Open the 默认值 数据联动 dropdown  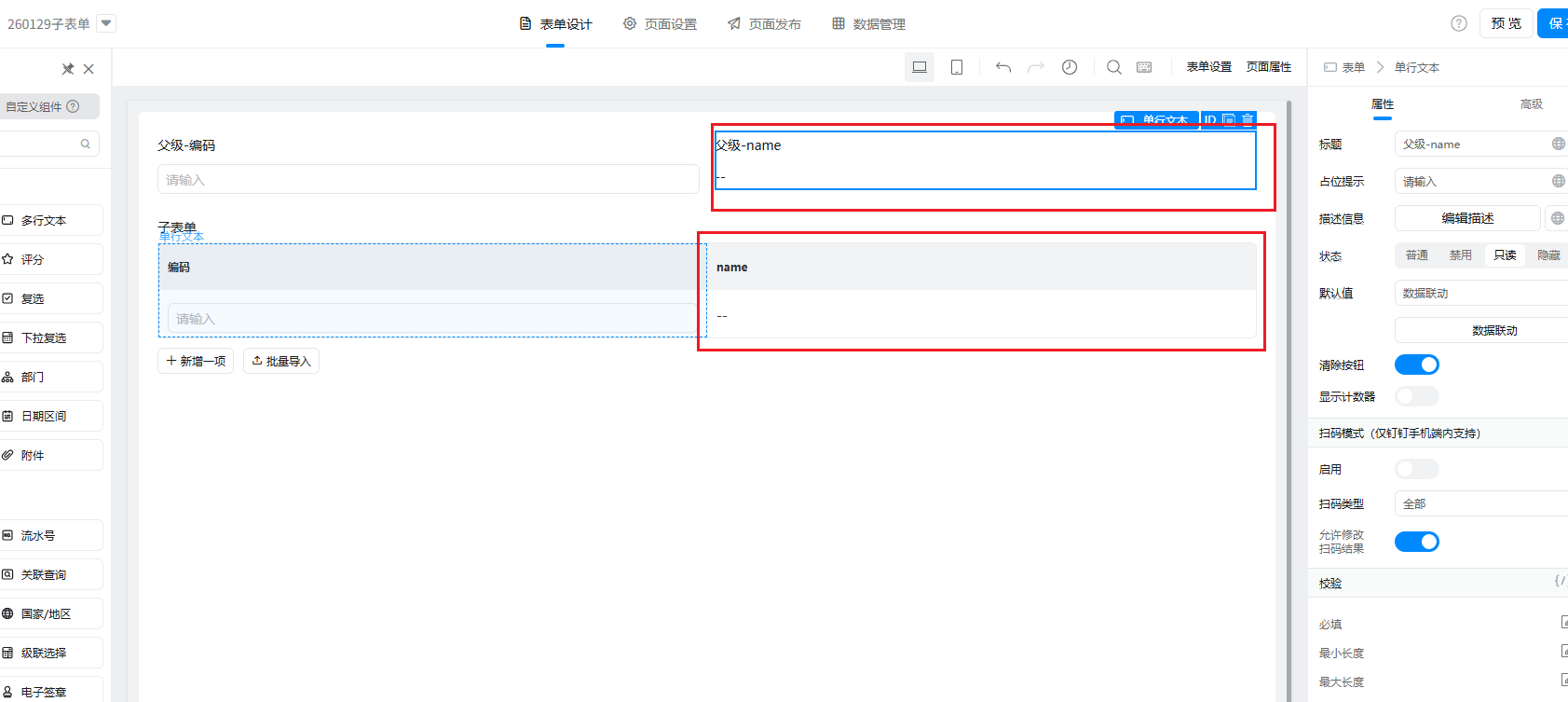tap(1481, 293)
